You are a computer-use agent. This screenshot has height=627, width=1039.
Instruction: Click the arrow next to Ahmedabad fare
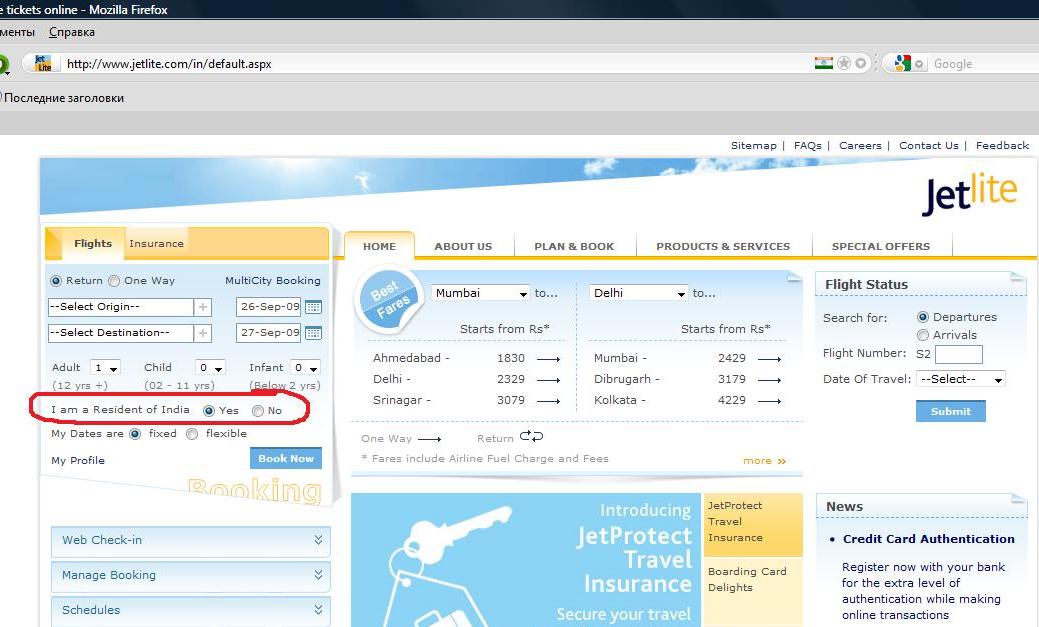[x=548, y=358]
